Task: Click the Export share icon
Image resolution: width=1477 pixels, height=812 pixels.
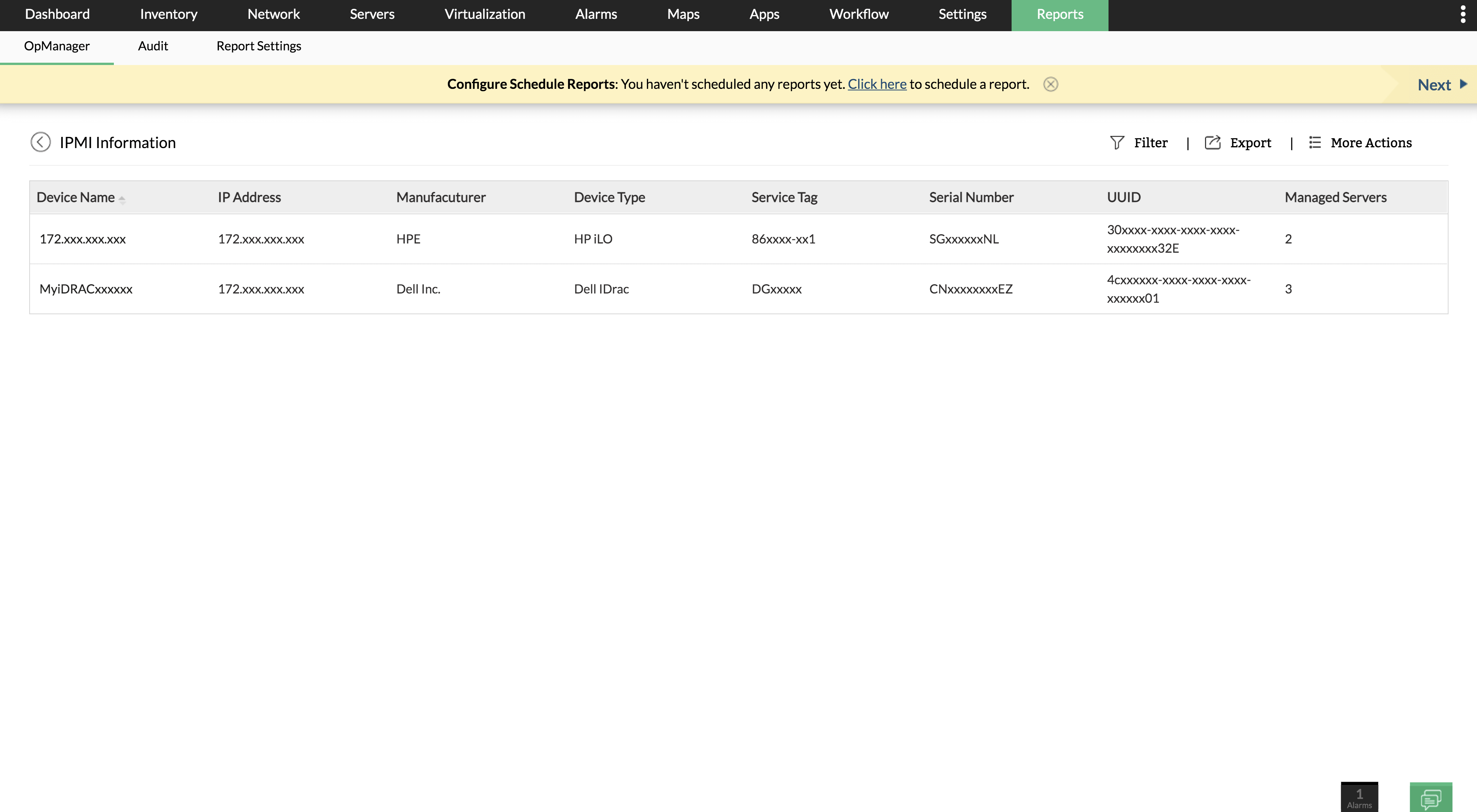Action: [1212, 142]
